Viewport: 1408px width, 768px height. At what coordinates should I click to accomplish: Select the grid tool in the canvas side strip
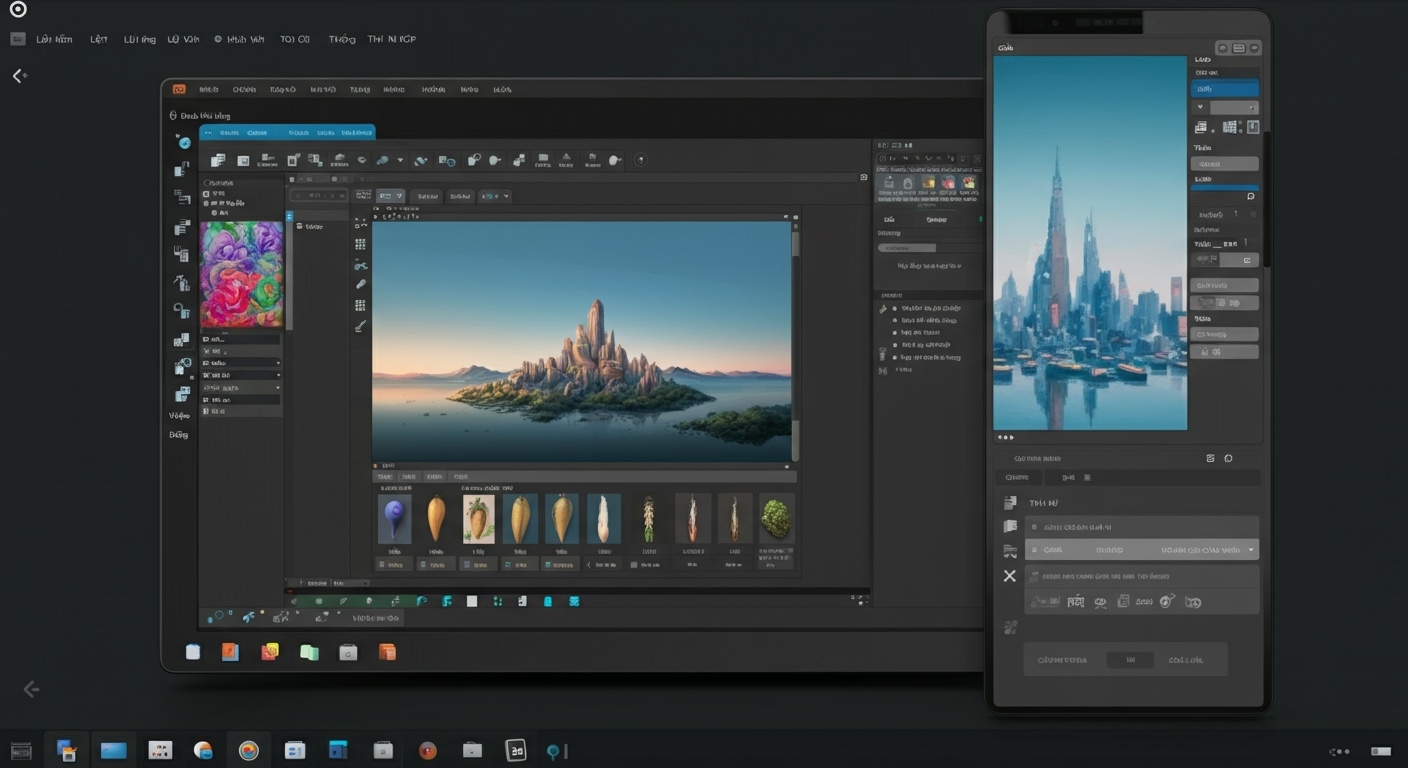point(360,243)
